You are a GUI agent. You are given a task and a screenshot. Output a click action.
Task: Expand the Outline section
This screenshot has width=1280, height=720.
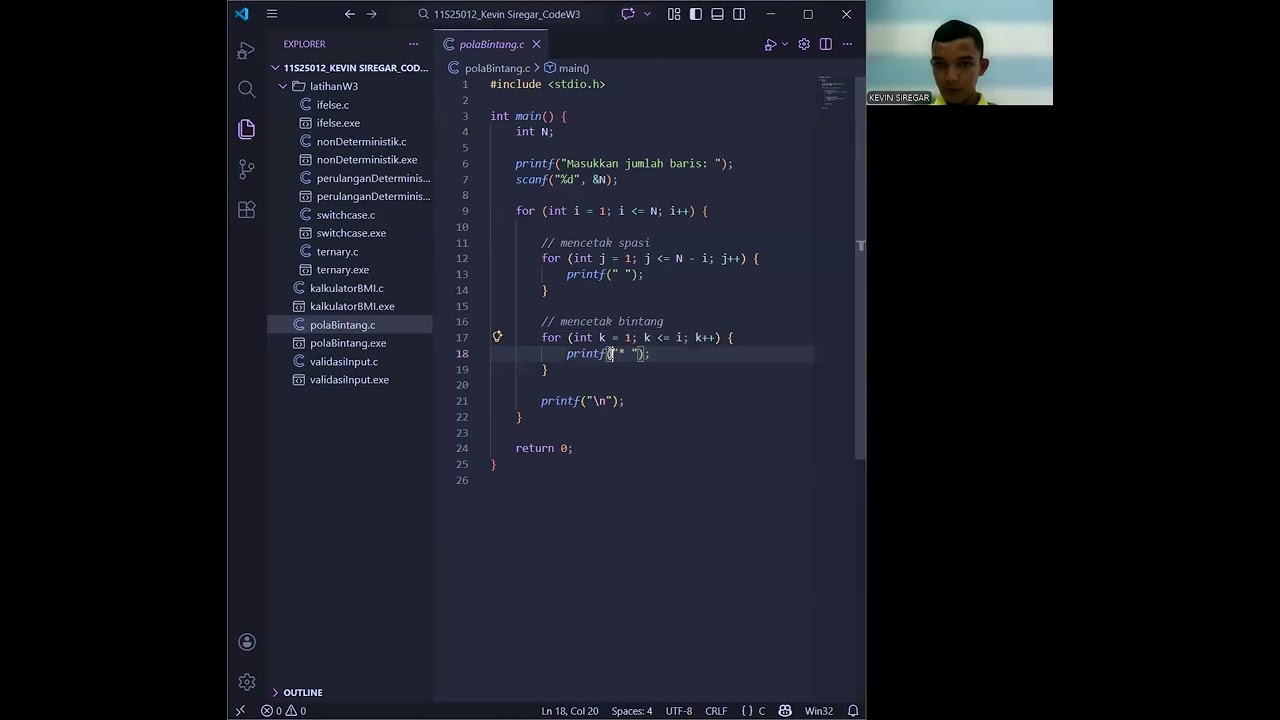coord(350,692)
